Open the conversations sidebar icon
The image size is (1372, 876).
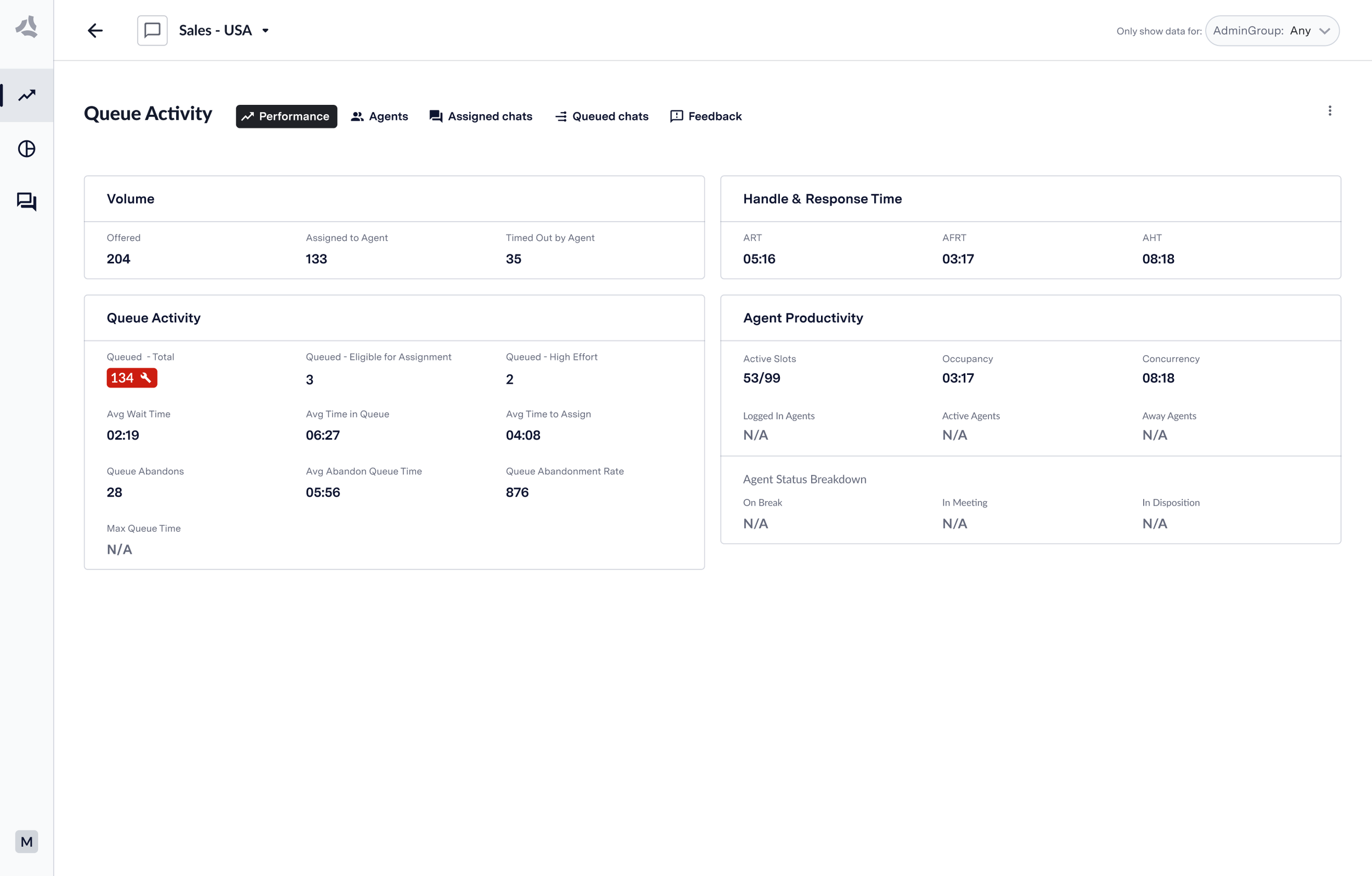[x=27, y=201]
